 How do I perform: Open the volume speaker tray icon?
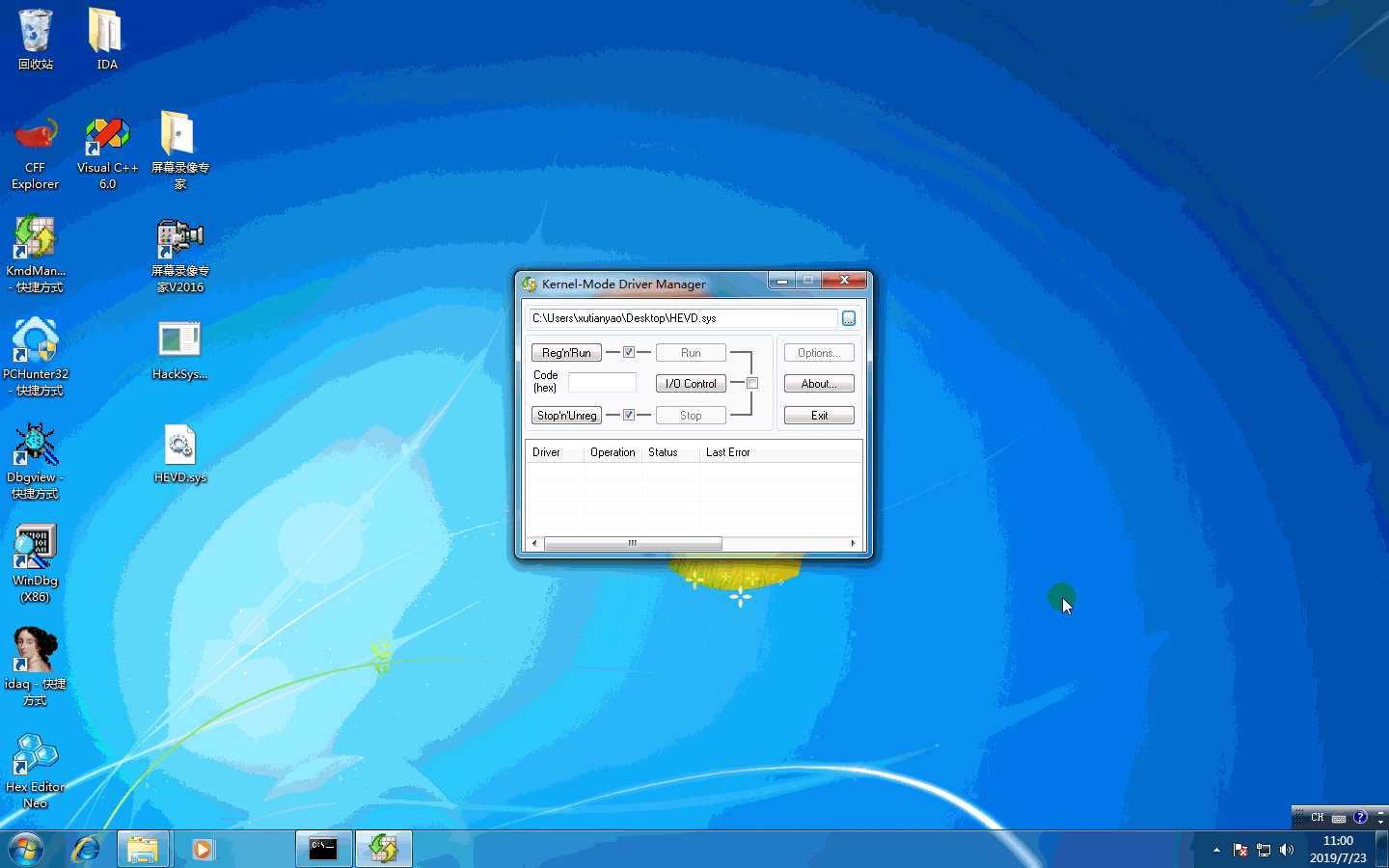click(x=1286, y=850)
